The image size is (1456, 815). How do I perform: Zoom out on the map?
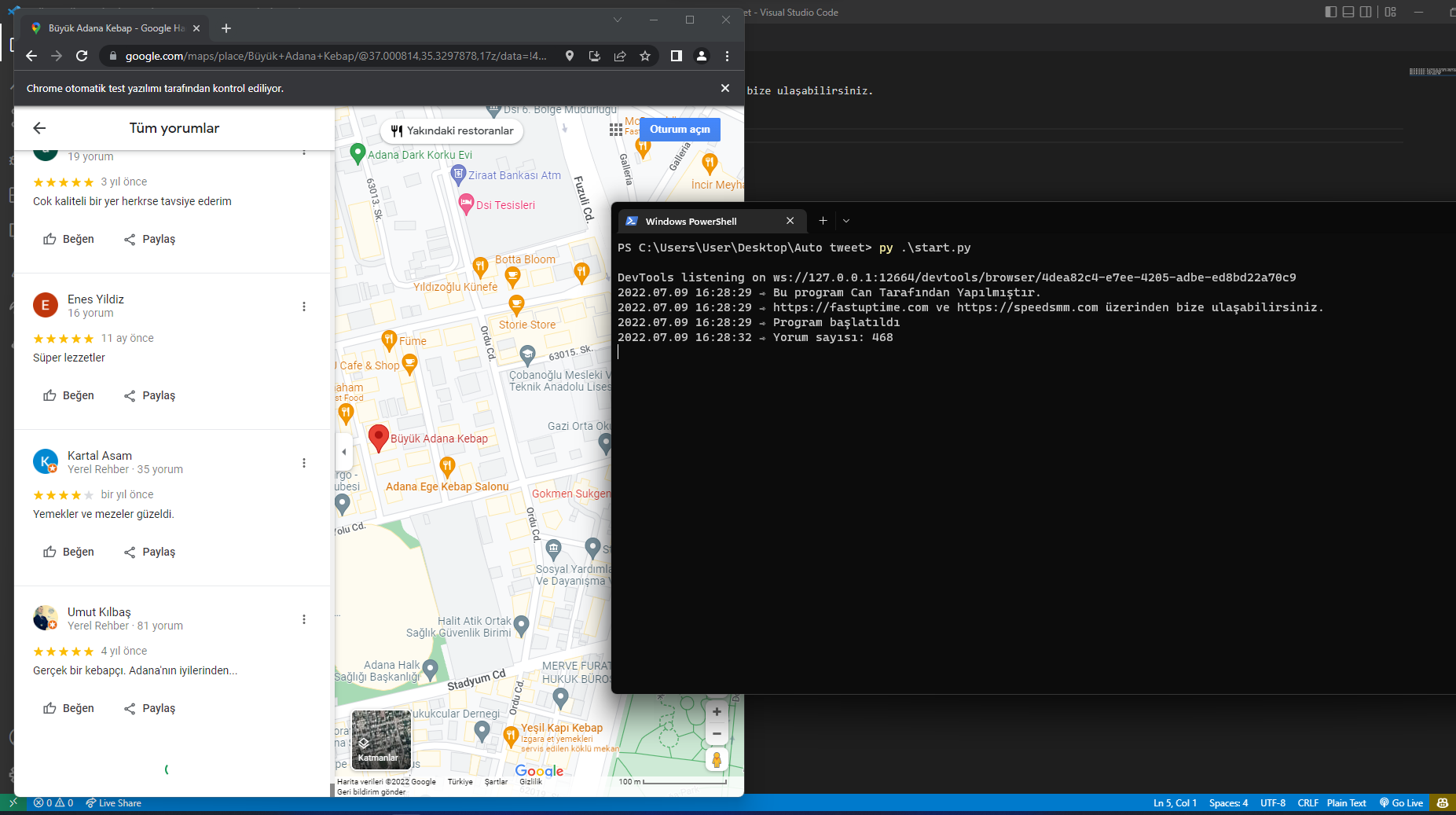coord(717,734)
